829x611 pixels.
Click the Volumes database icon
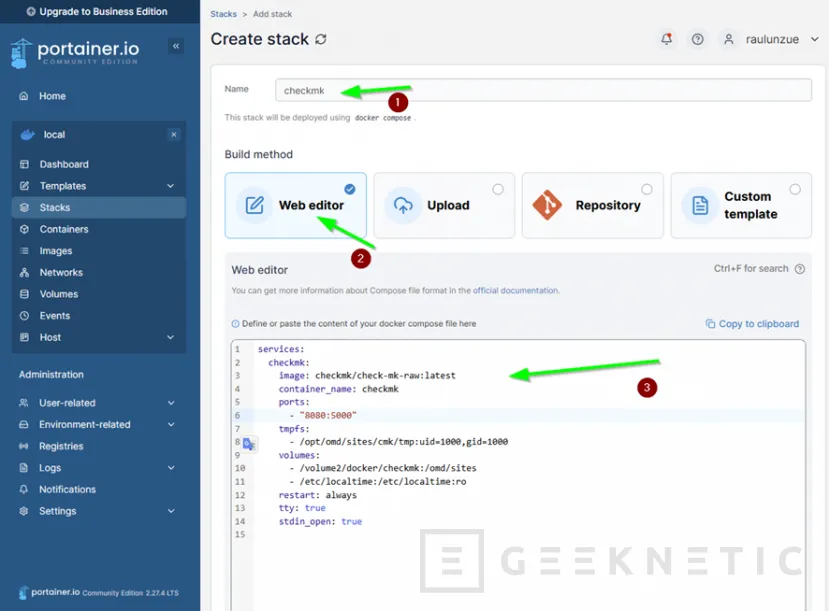(24, 294)
